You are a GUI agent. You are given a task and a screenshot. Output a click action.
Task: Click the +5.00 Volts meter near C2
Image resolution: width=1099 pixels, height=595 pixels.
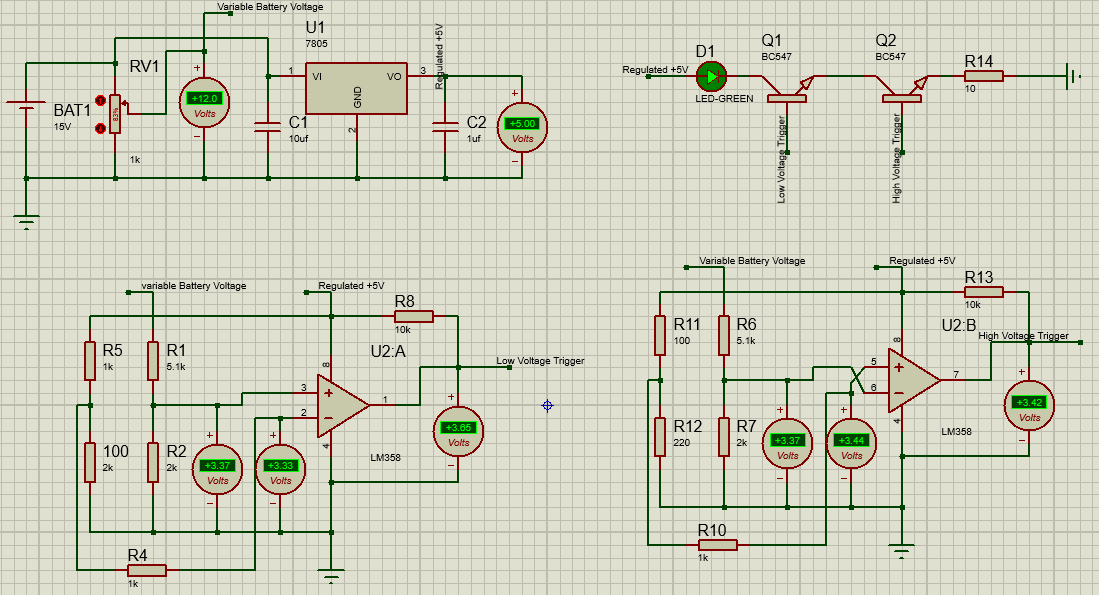[521, 124]
